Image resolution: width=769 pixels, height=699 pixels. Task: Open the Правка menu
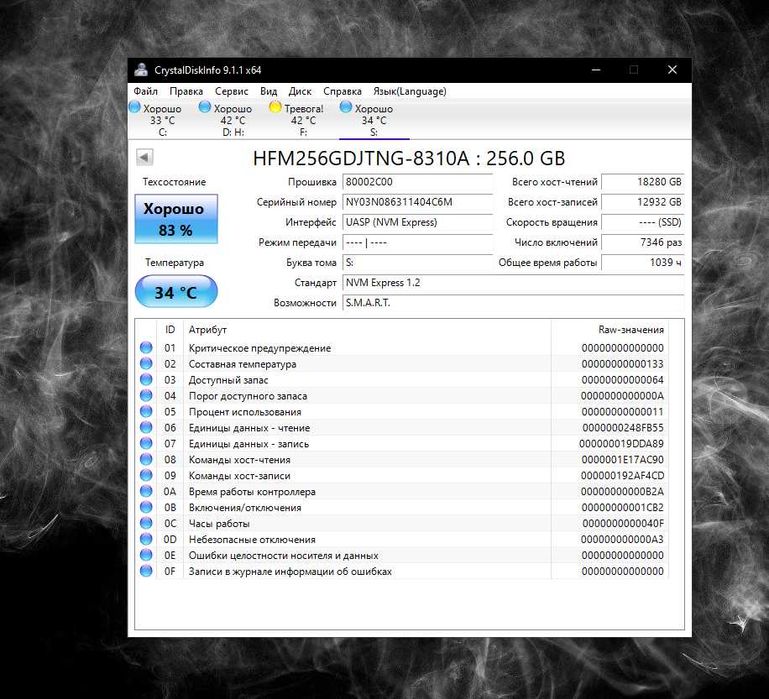click(186, 91)
